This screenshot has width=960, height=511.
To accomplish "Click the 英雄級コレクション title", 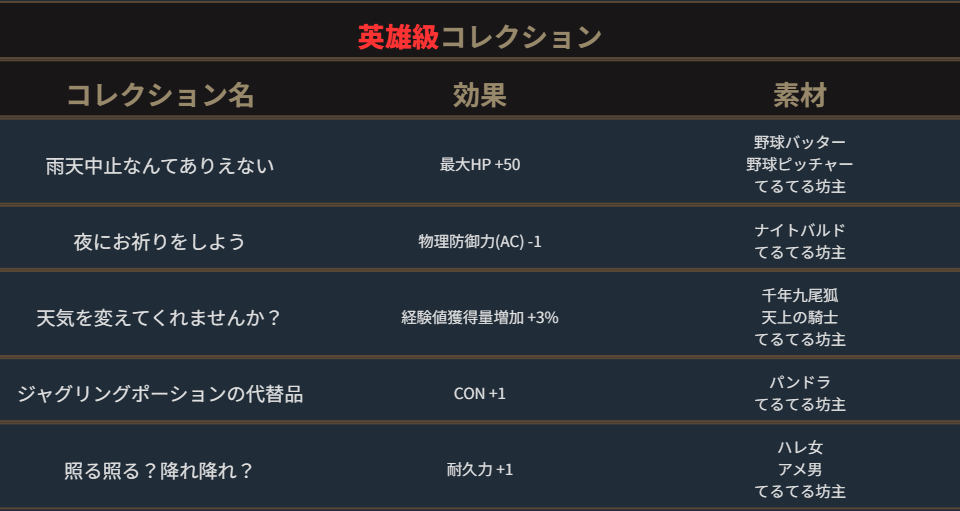I will [480, 37].
